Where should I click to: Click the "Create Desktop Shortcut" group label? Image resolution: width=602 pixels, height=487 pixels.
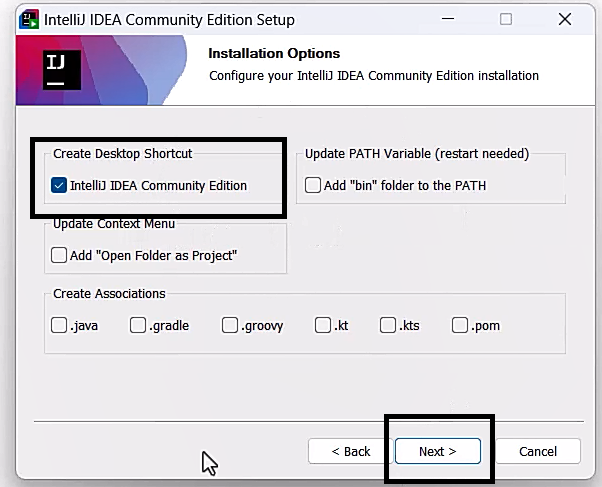click(122, 154)
